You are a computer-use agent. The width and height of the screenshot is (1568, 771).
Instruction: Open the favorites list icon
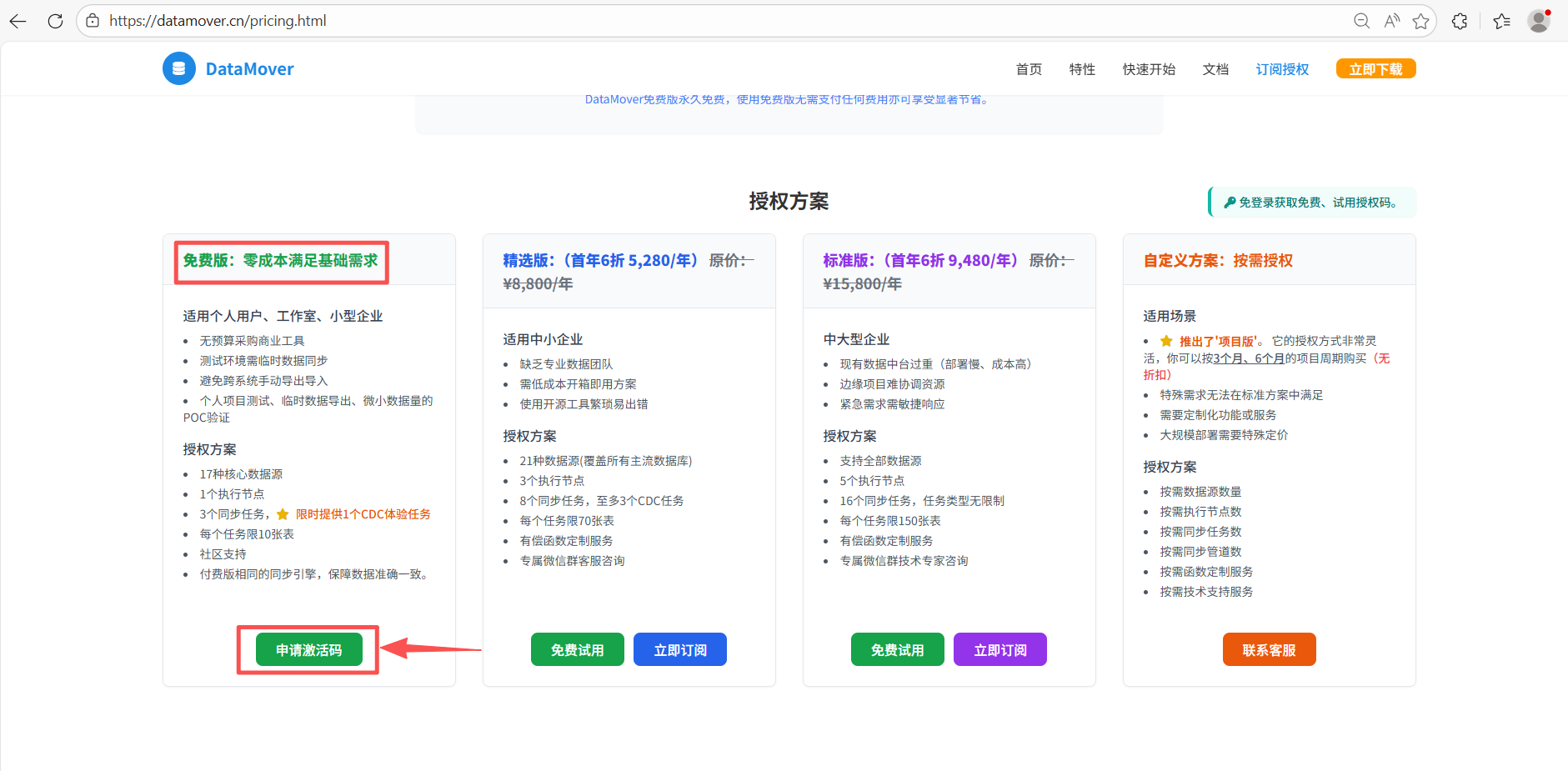(x=1501, y=21)
